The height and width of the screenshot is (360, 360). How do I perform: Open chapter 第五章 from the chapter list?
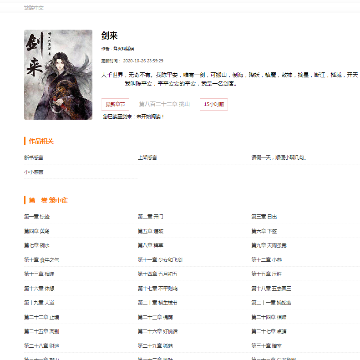click(x=151, y=231)
